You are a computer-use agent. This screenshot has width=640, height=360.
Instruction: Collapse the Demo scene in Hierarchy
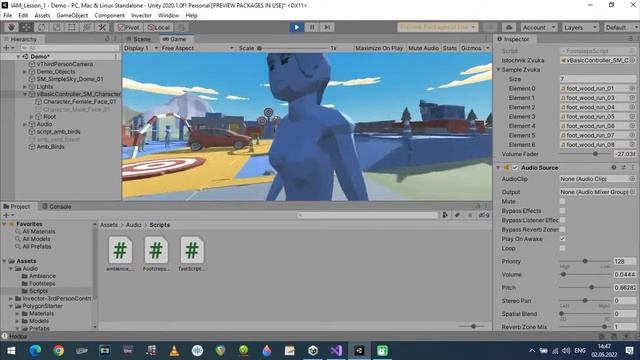tap(18, 57)
